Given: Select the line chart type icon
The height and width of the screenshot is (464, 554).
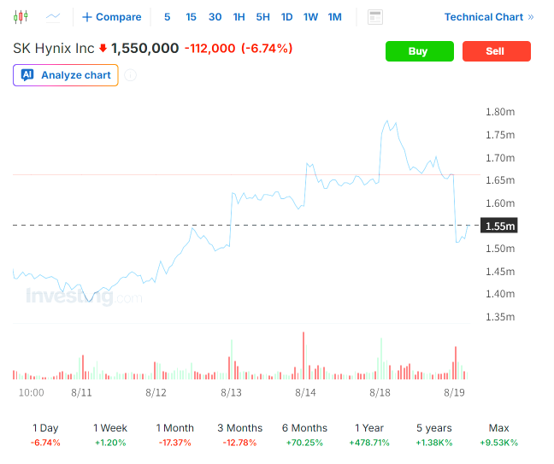Looking at the screenshot, I should coord(53,17).
